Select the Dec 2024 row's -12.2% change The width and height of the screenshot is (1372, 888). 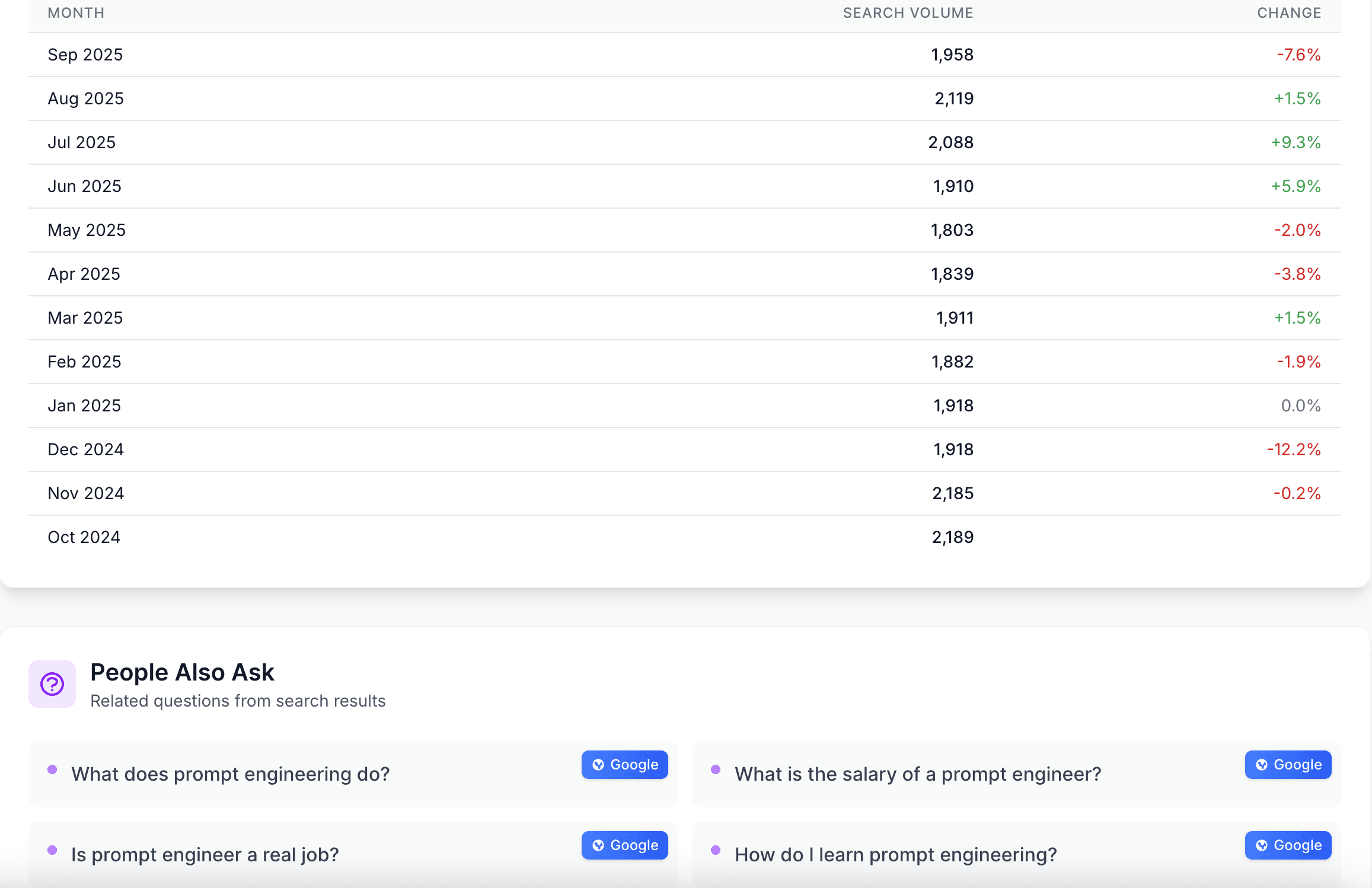pyautogui.click(x=1293, y=449)
